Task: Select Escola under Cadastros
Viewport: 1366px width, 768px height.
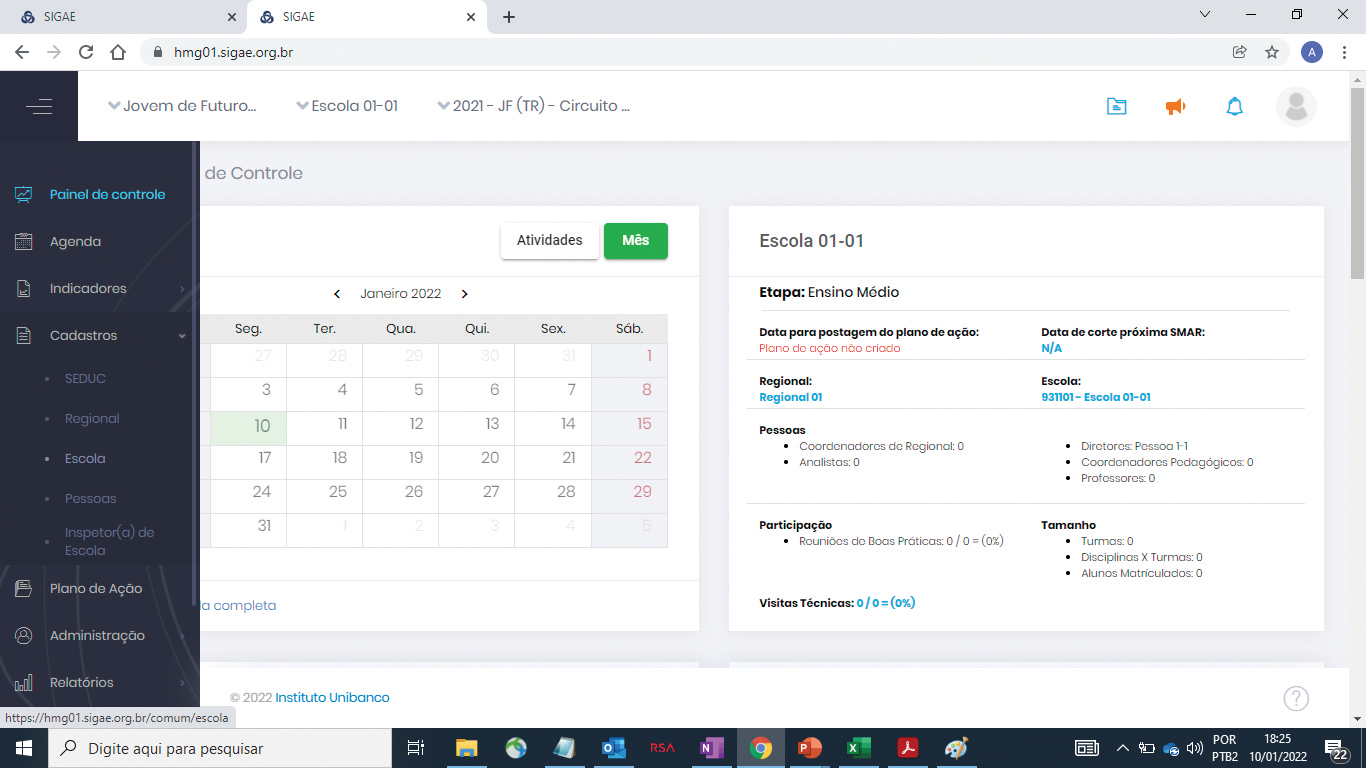Action: tap(85, 459)
